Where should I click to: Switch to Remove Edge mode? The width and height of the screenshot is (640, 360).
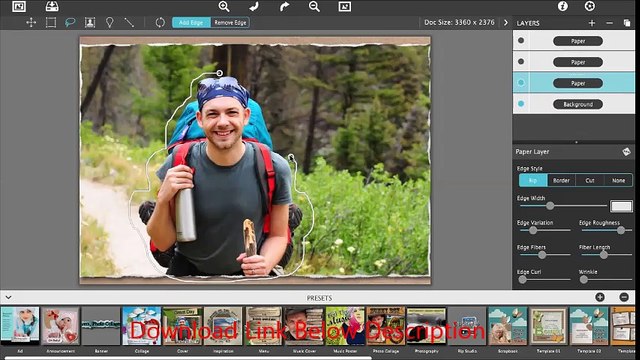tap(230, 22)
